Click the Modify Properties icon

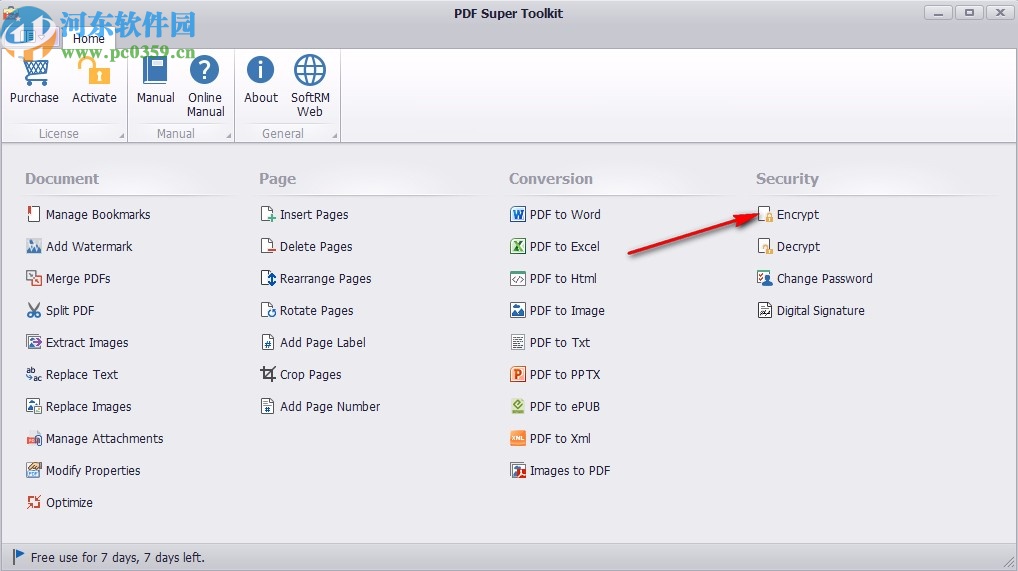(x=33, y=470)
